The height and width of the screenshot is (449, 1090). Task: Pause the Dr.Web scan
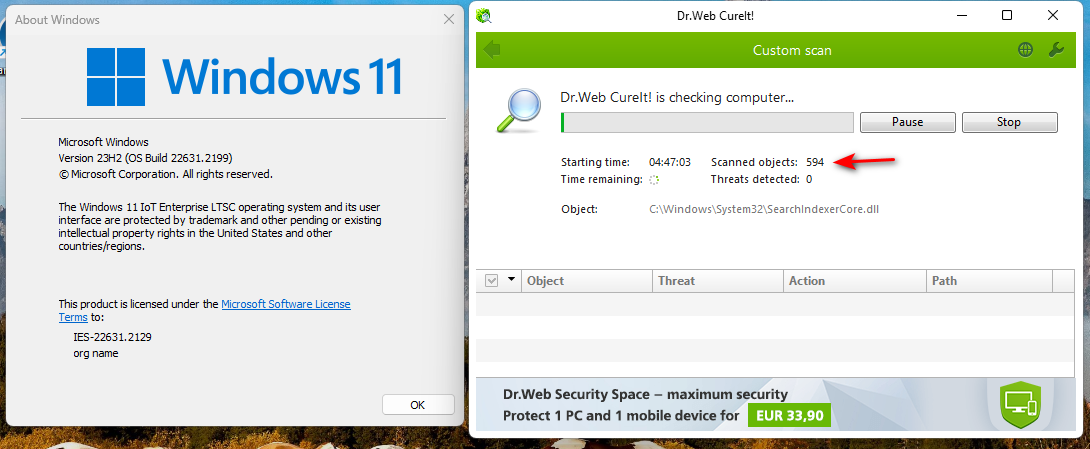[x=907, y=122]
